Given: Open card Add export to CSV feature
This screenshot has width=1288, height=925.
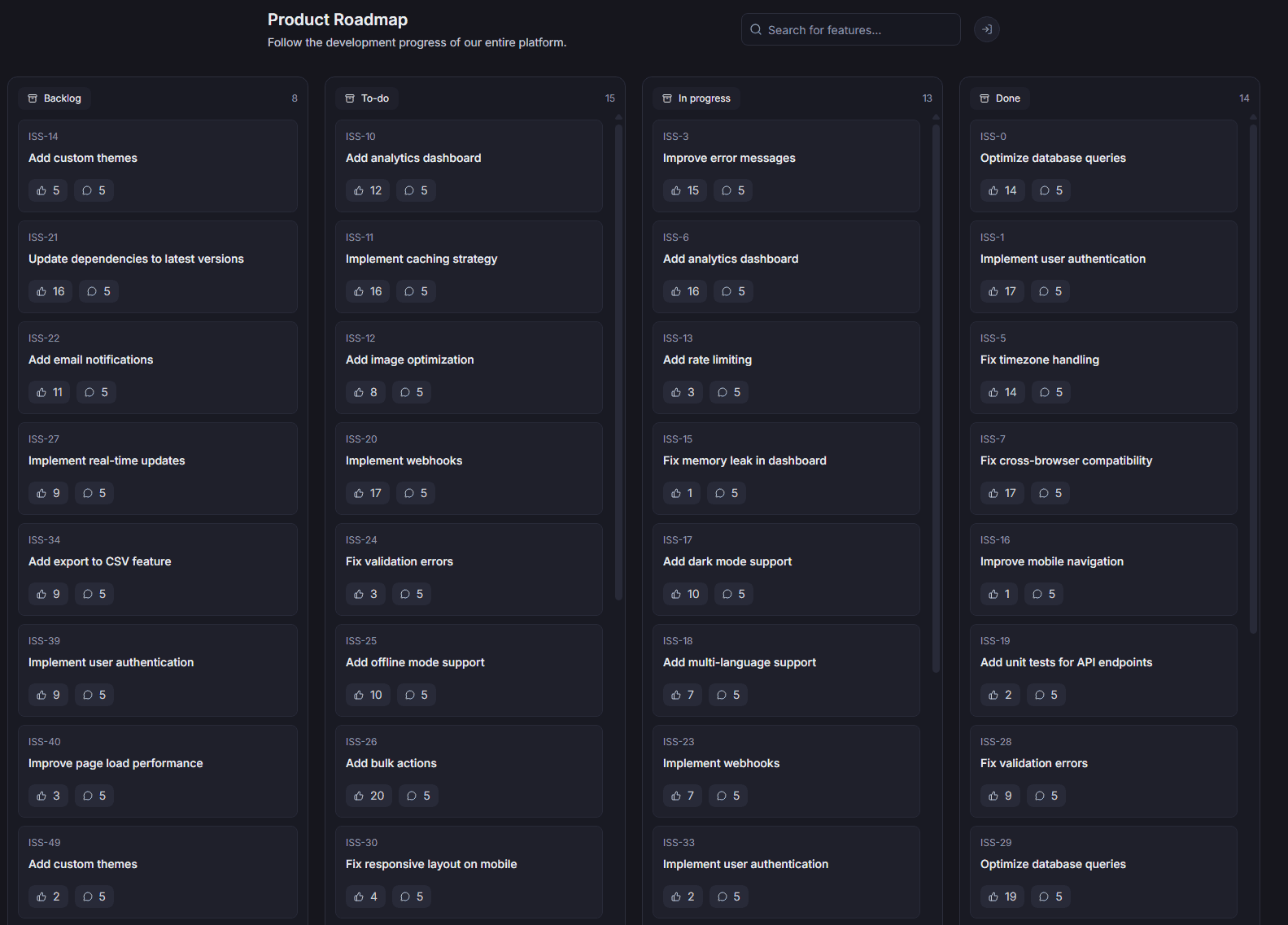Looking at the screenshot, I should tap(158, 569).
